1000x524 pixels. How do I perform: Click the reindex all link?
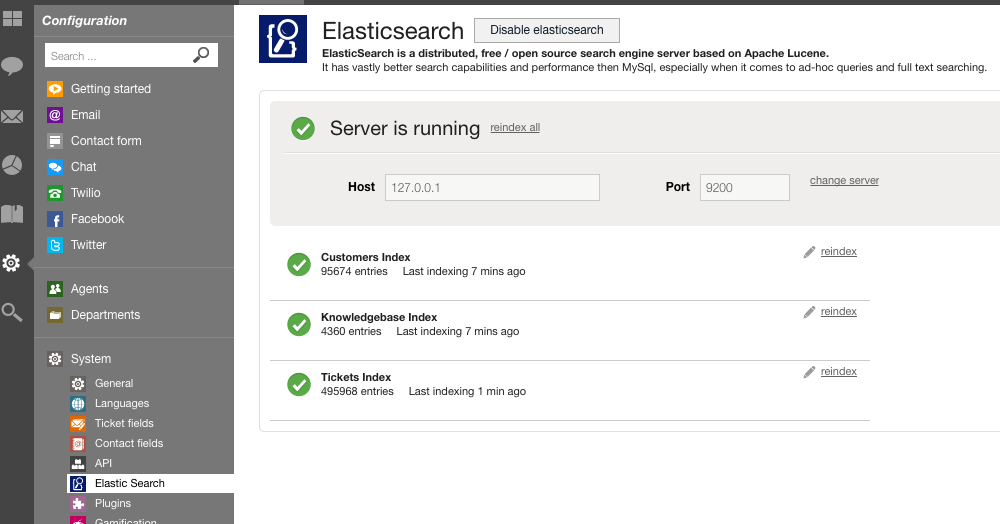(515, 127)
